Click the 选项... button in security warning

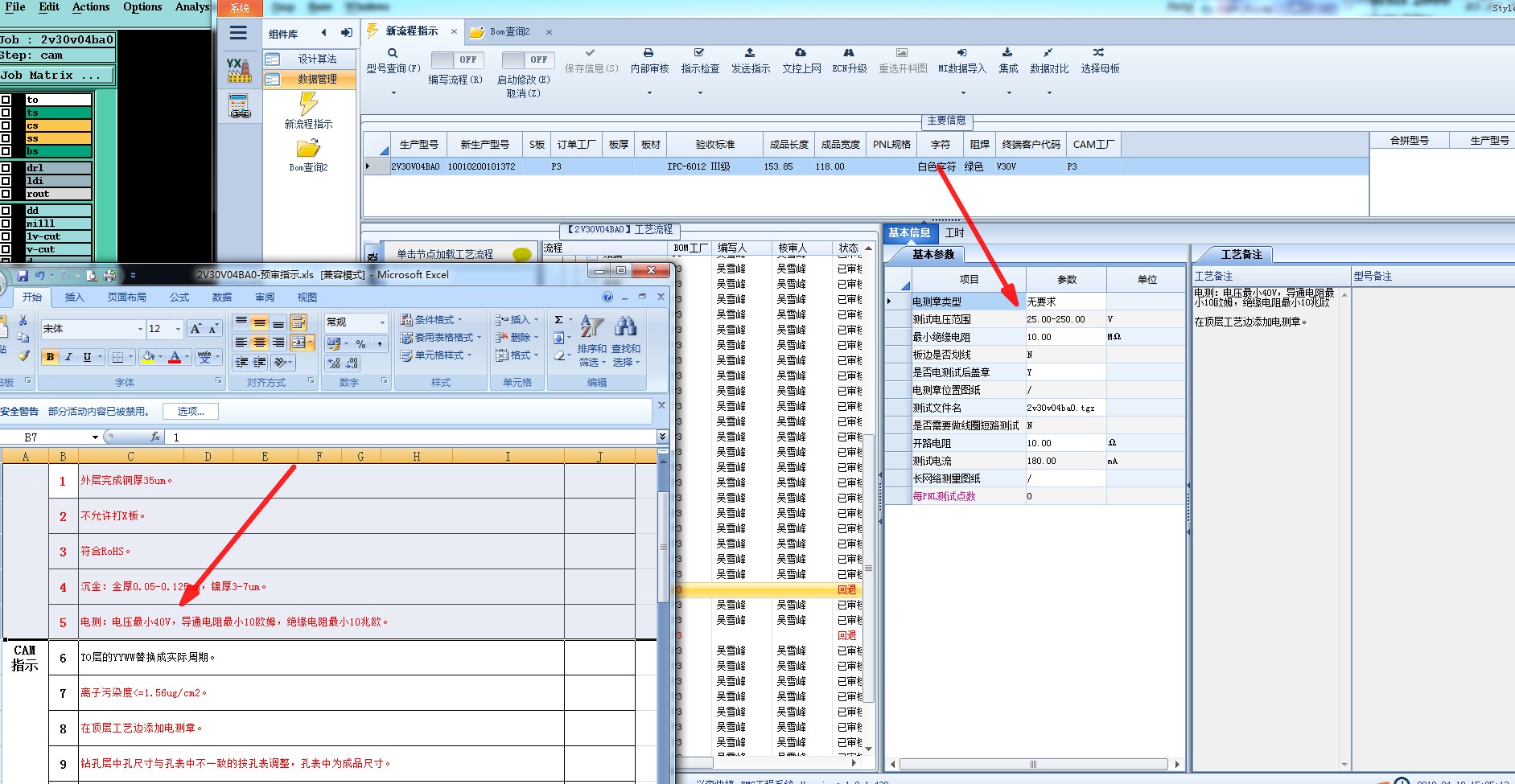pyautogui.click(x=191, y=411)
